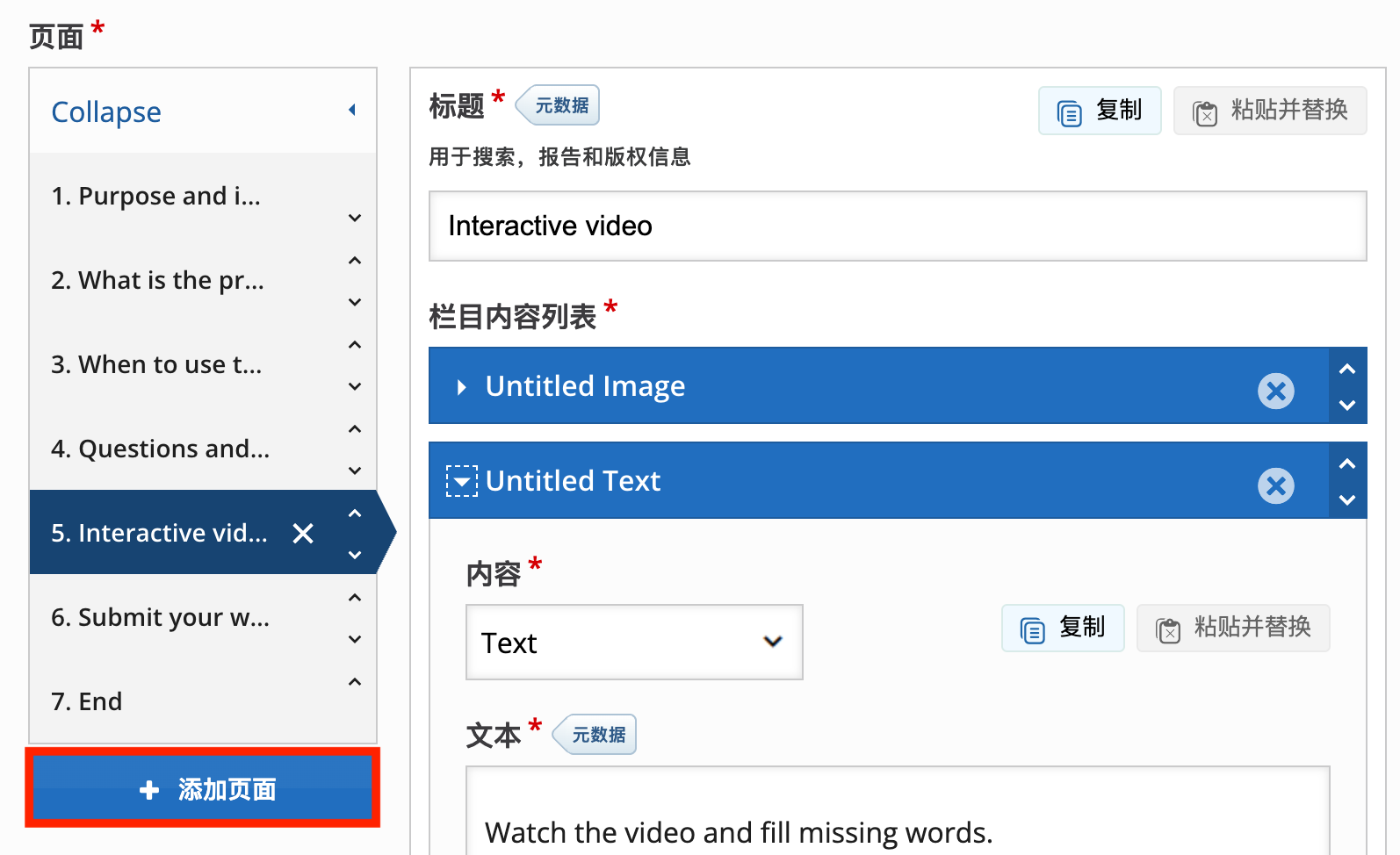Screen dimensions: 1400x855
Task: Remove the Untitled Text content item
Action: pos(1275,485)
